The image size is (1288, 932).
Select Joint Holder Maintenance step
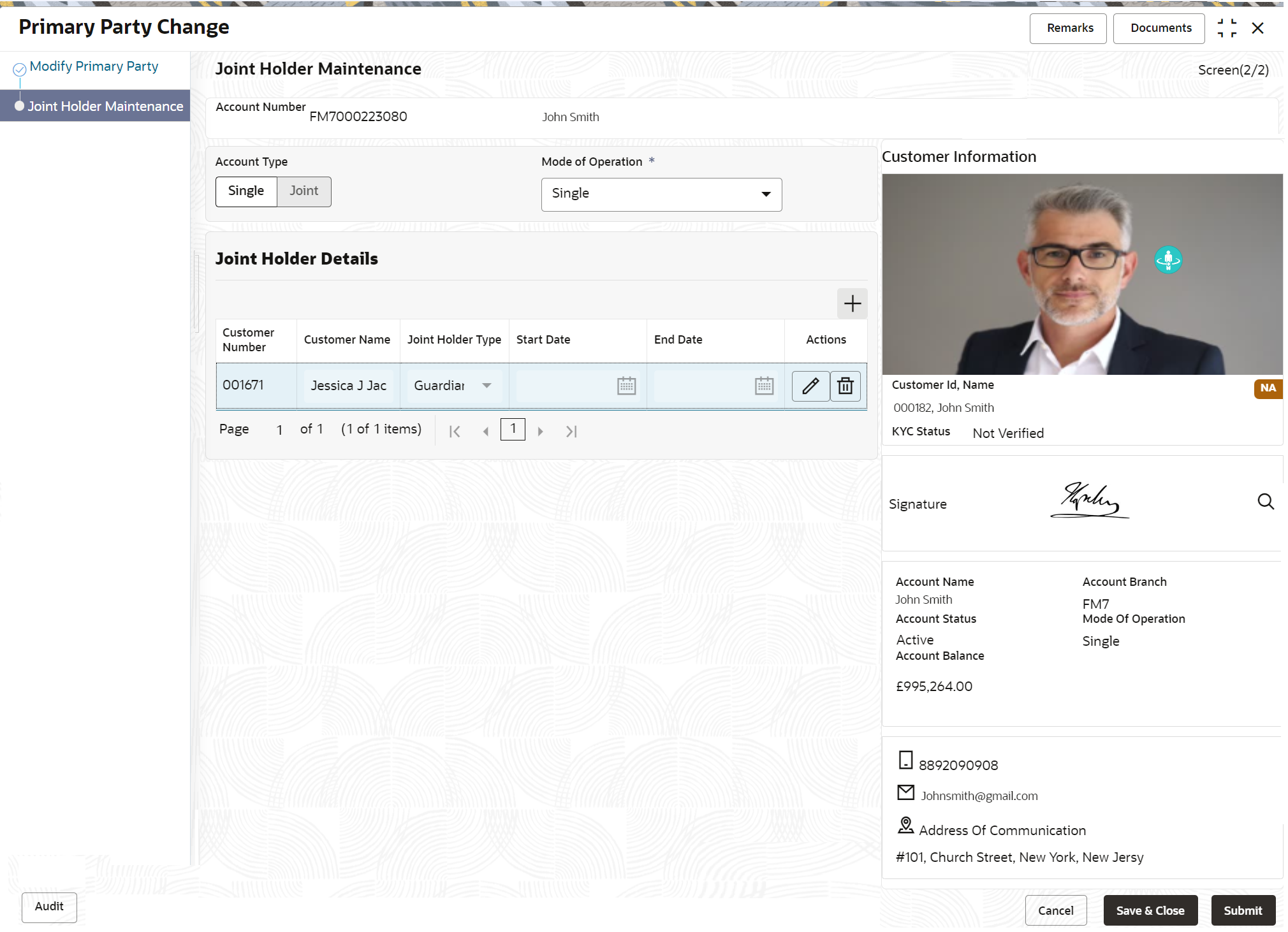coord(105,106)
